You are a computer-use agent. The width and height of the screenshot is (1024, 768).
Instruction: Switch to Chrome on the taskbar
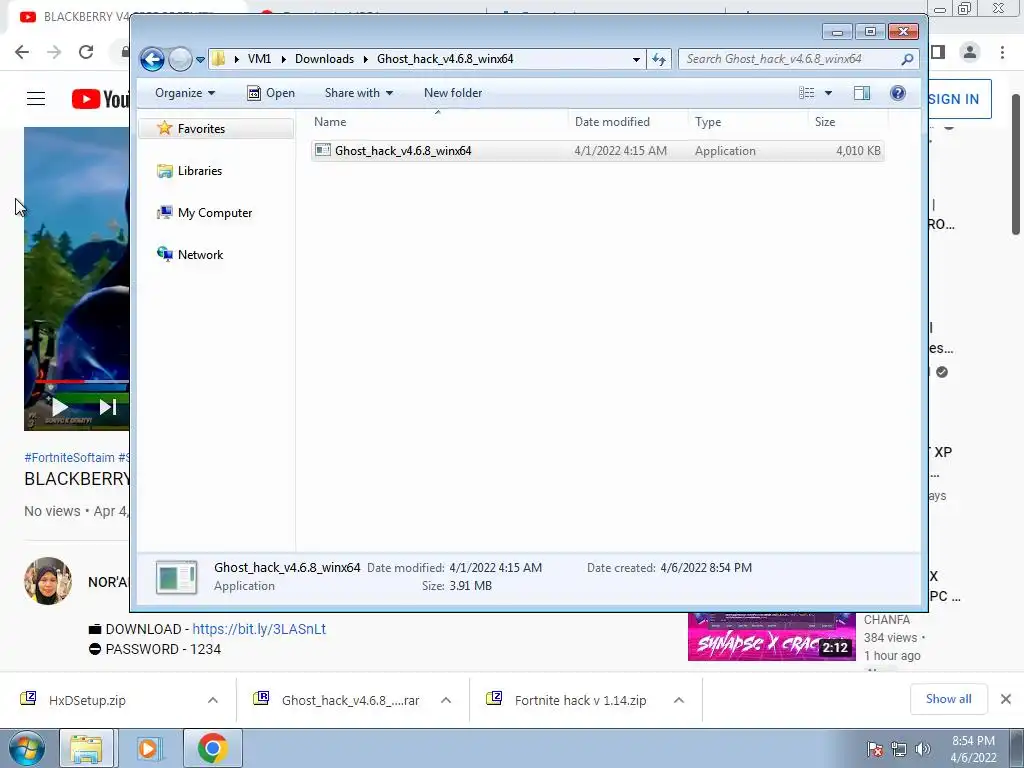pos(212,748)
